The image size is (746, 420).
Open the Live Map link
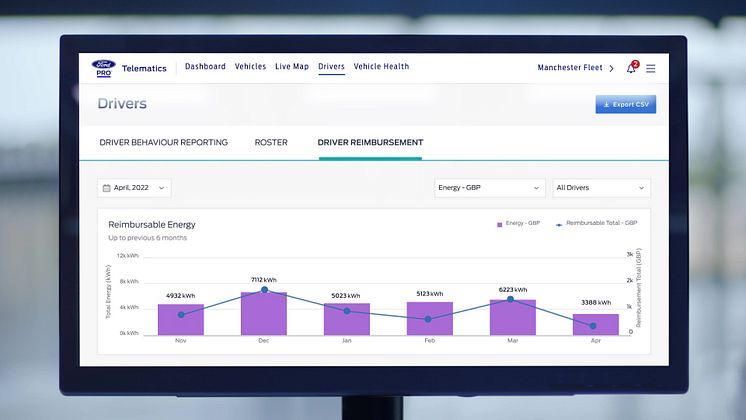point(292,67)
